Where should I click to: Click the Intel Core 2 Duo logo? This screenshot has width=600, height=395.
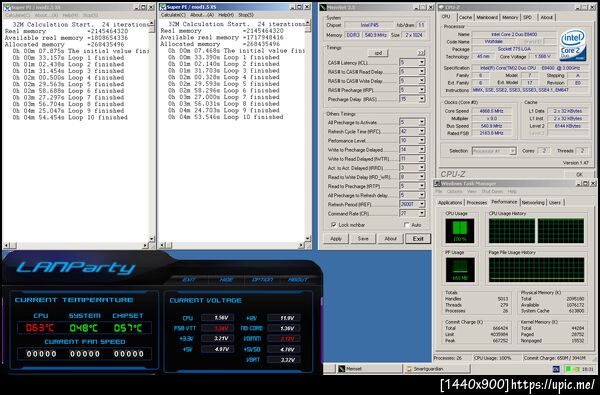pos(572,45)
